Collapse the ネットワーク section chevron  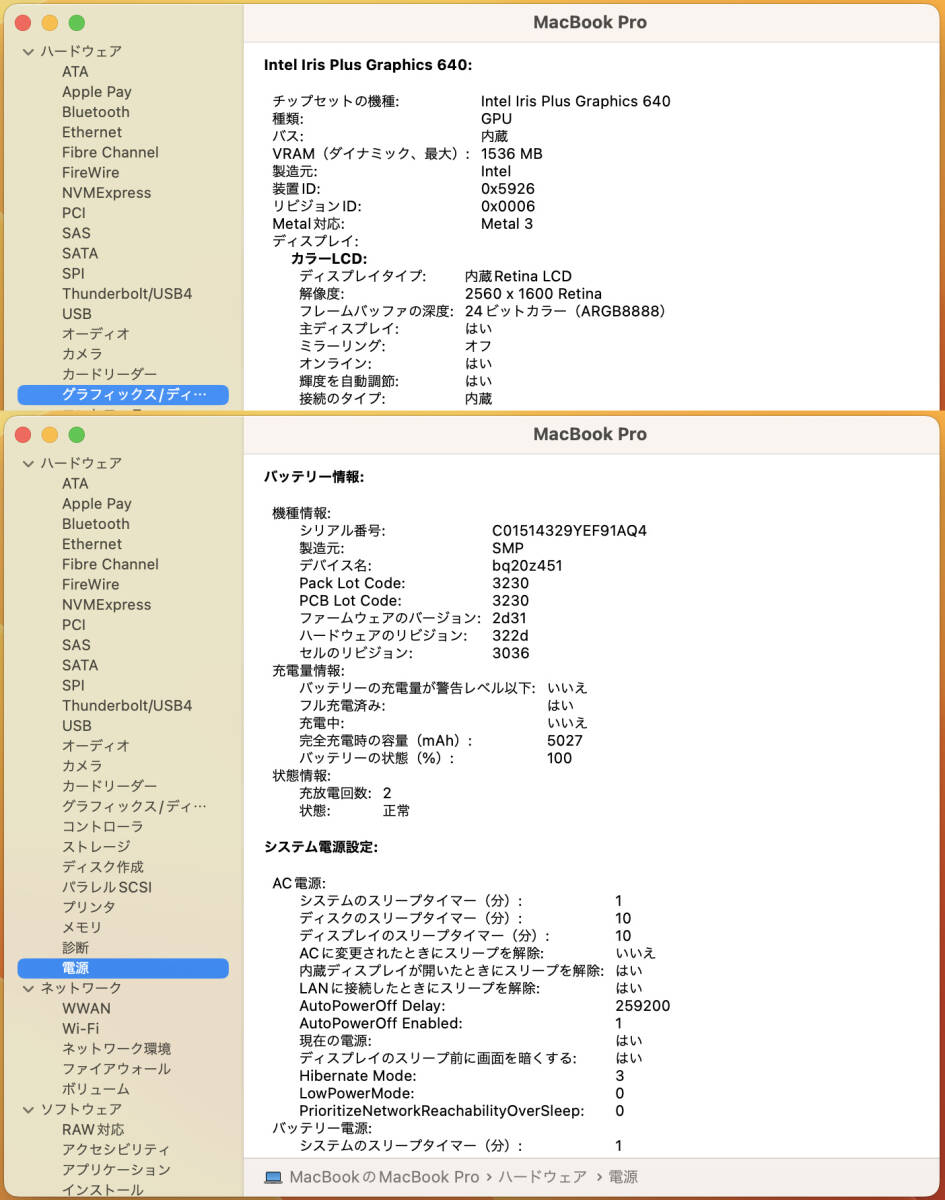(28, 988)
